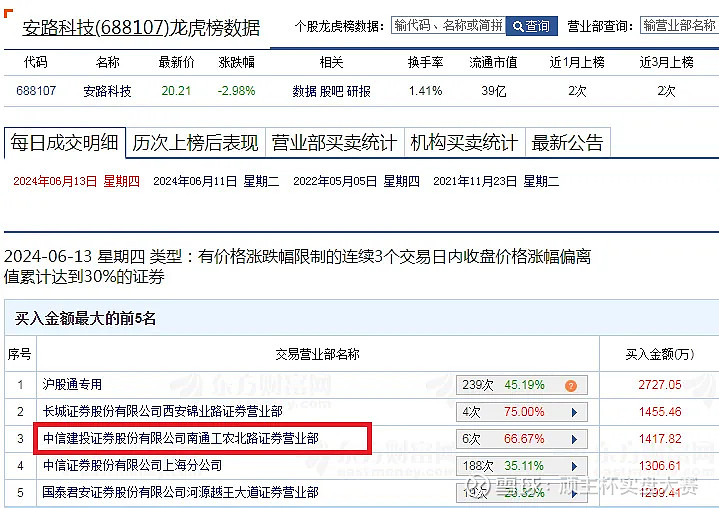Open 国泰君安证券股份有限公司河源越王大道证券营业部 link
This screenshot has width=719, height=508.
(181, 492)
